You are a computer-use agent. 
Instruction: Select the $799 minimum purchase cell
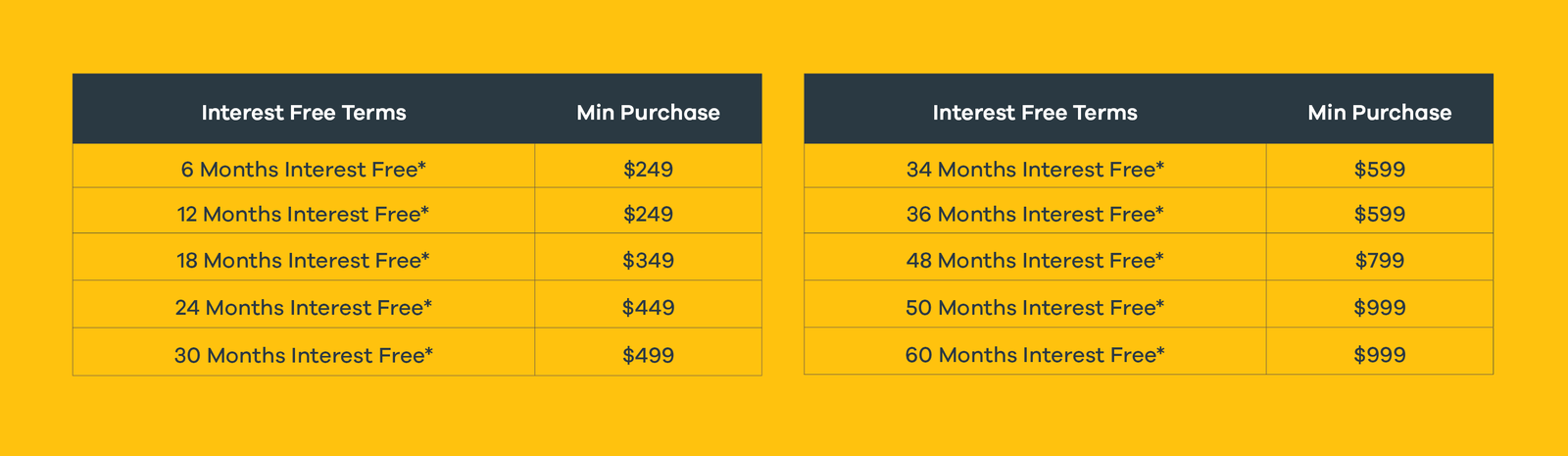click(1380, 261)
